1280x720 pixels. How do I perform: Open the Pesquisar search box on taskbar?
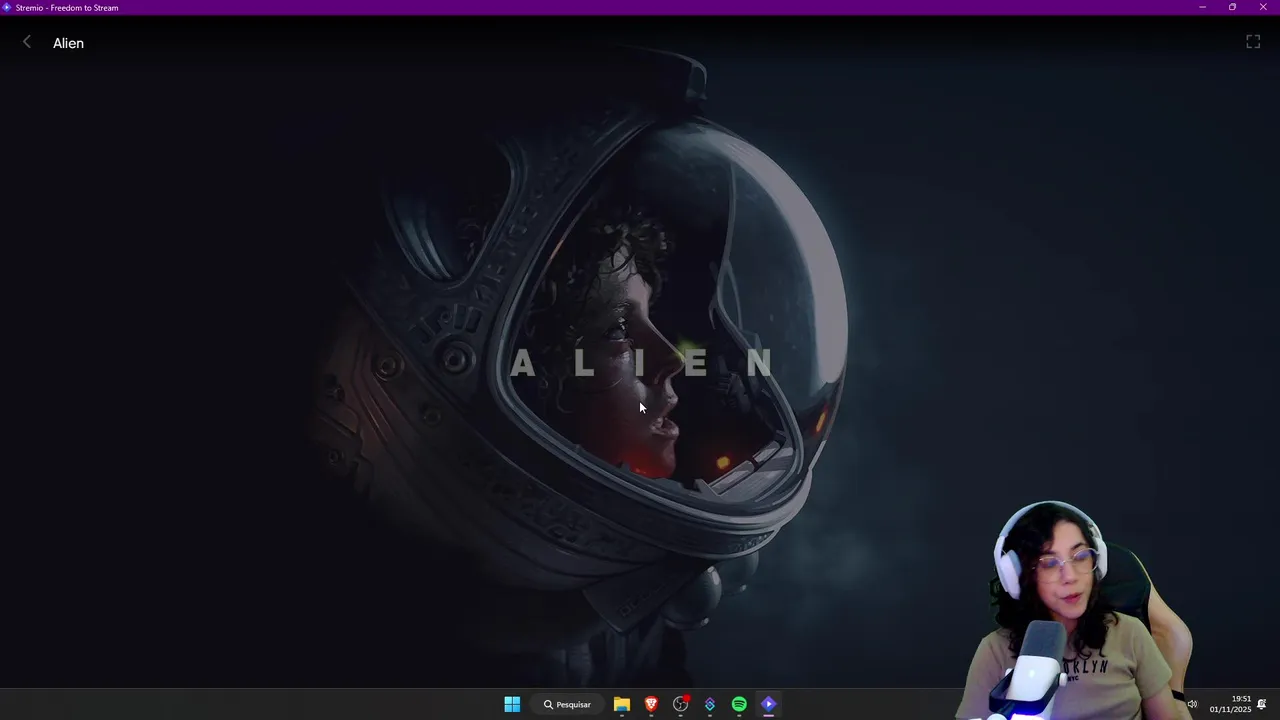[567, 704]
